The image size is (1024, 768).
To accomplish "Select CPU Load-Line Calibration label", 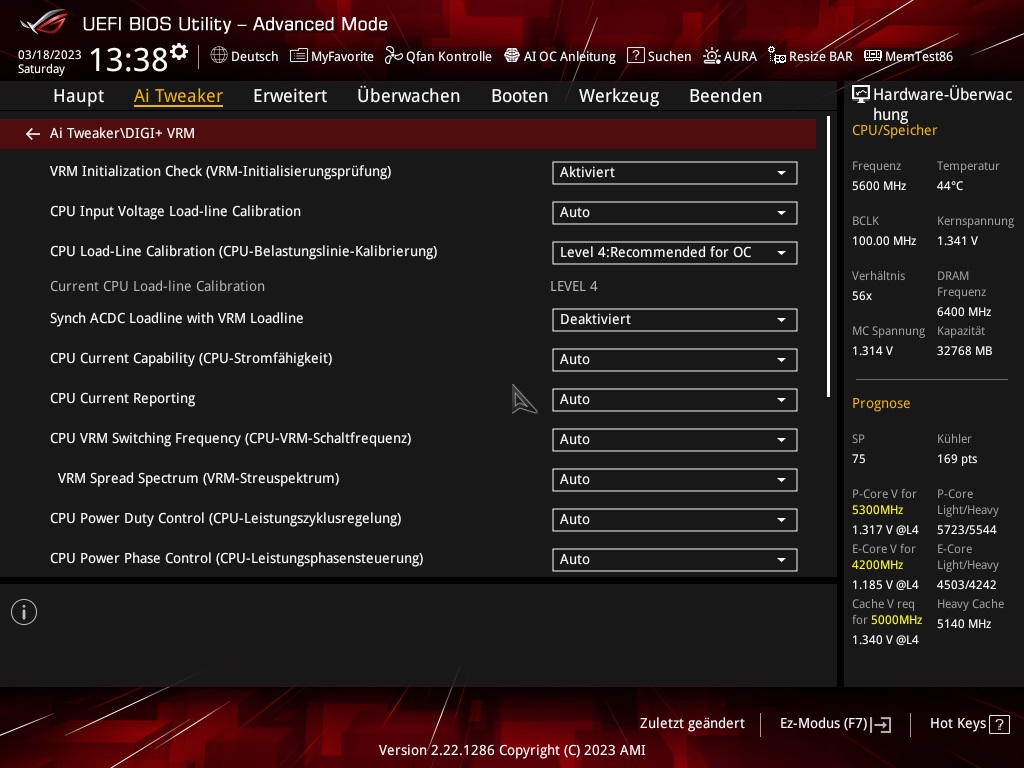I will pyautogui.click(x=244, y=251).
